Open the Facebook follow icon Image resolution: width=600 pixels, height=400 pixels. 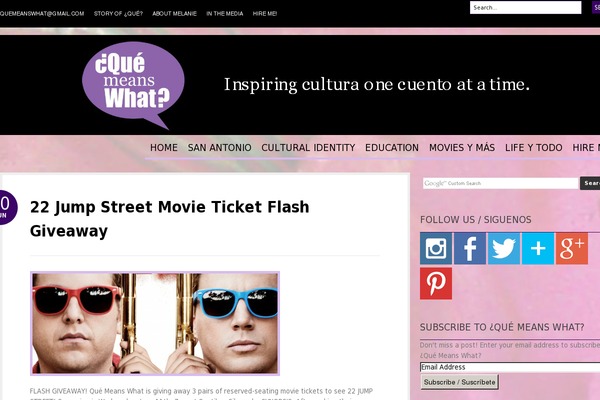(470, 248)
